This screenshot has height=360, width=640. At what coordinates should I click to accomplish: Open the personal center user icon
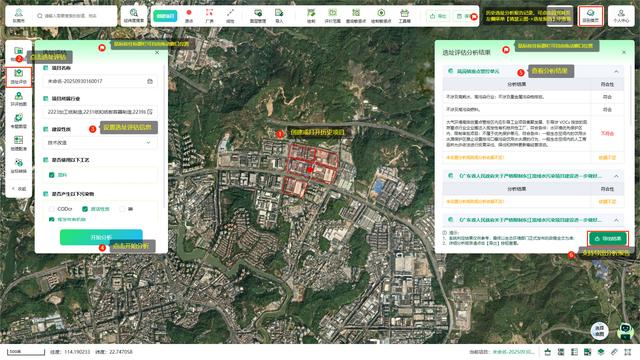coord(621,16)
